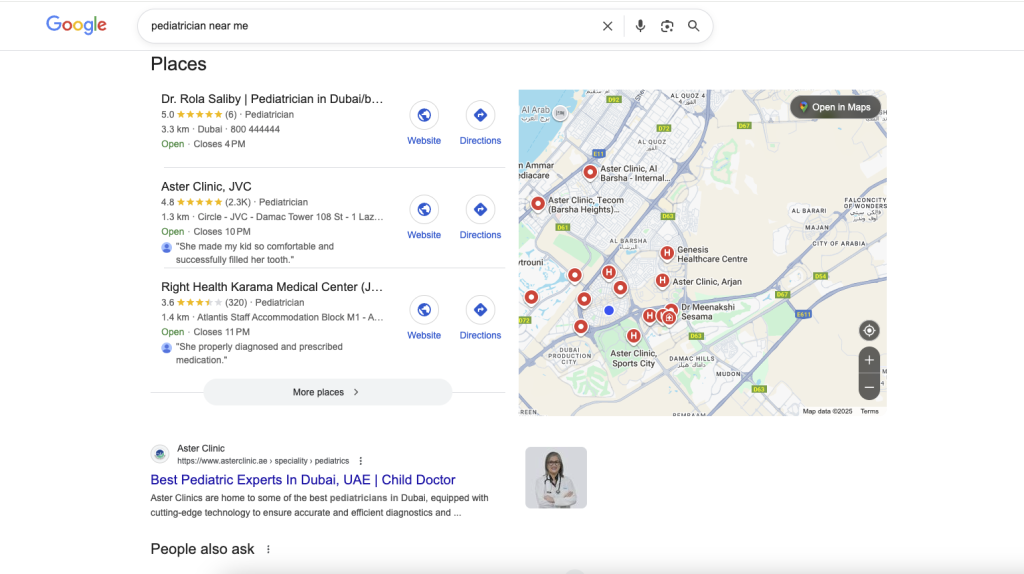Click Aster Clinic site name text
The width and height of the screenshot is (1024, 574).
coord(201,449)
